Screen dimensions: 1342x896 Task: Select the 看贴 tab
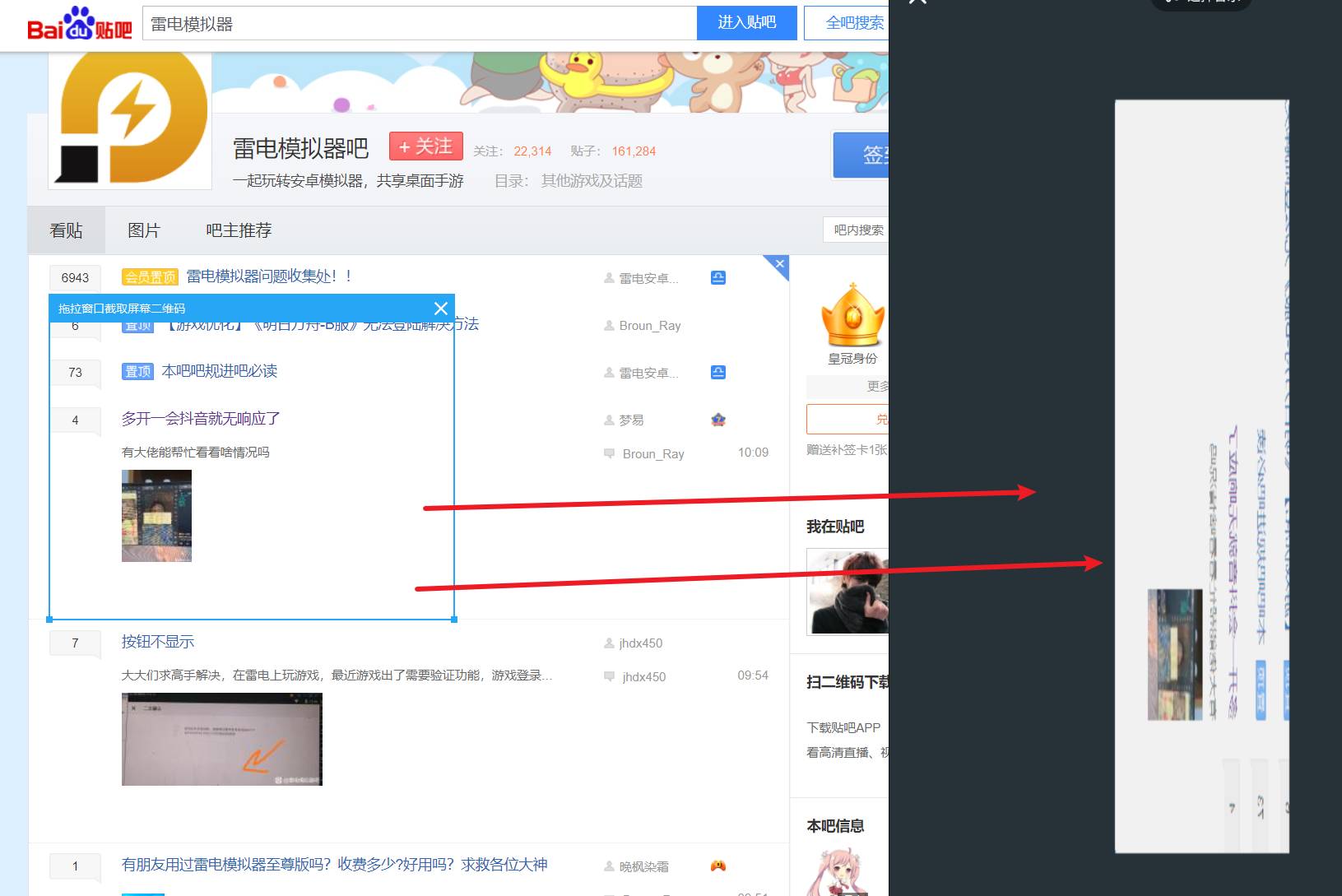pos(67,230)
